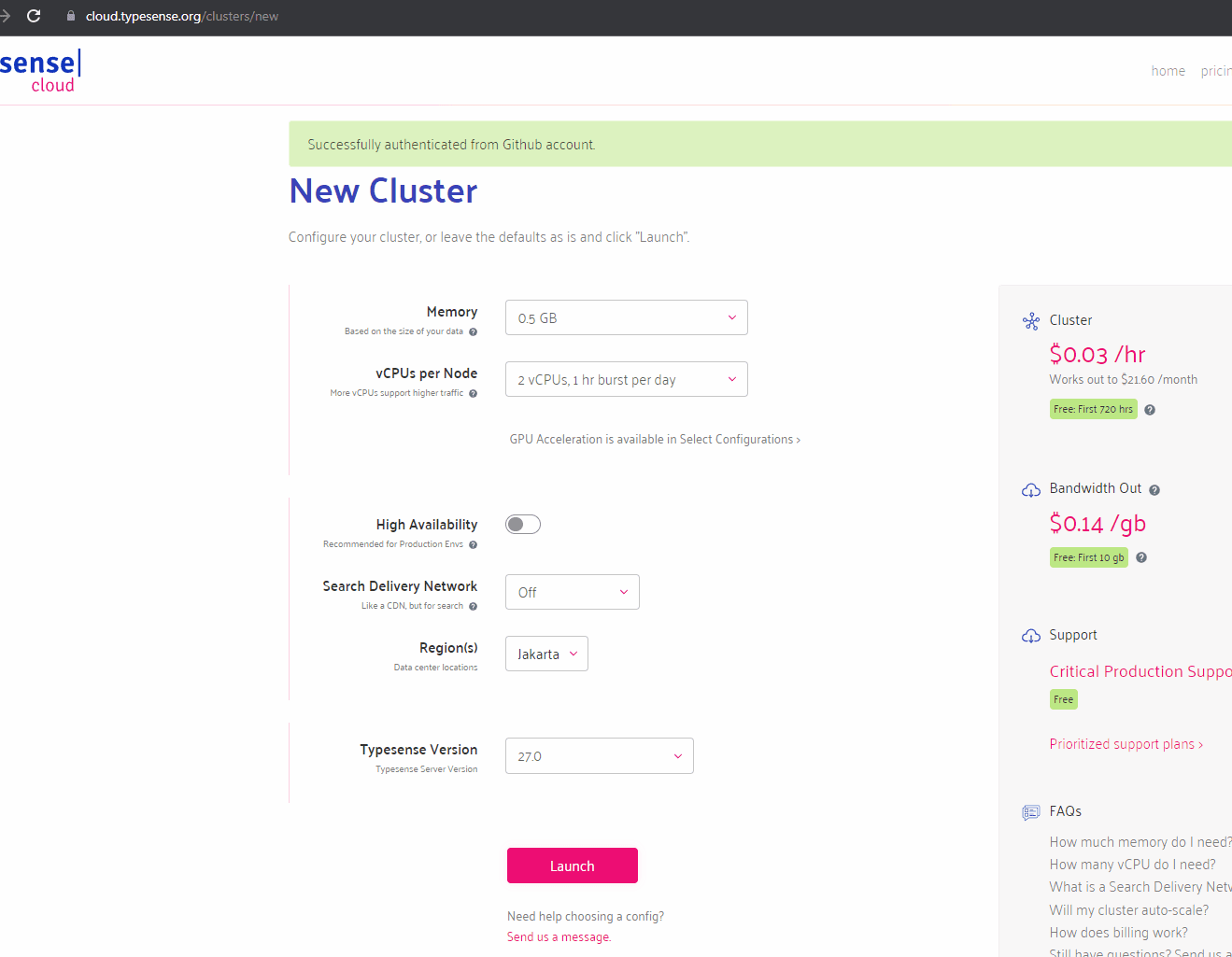The width and height of the screenshot is (1232, 957).
Task: Click the Bandwidth Out cloud icon
Action: pos(1031,490)
